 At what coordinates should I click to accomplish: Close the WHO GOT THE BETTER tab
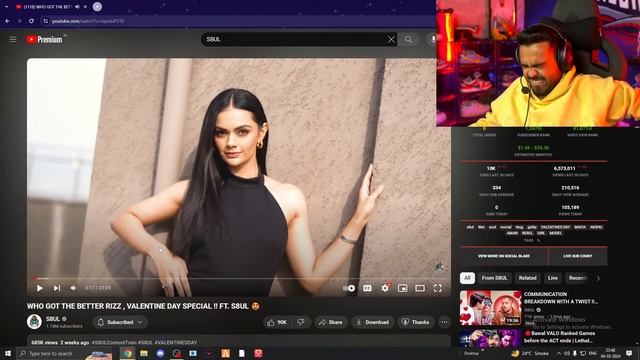[x=85, y=7]
